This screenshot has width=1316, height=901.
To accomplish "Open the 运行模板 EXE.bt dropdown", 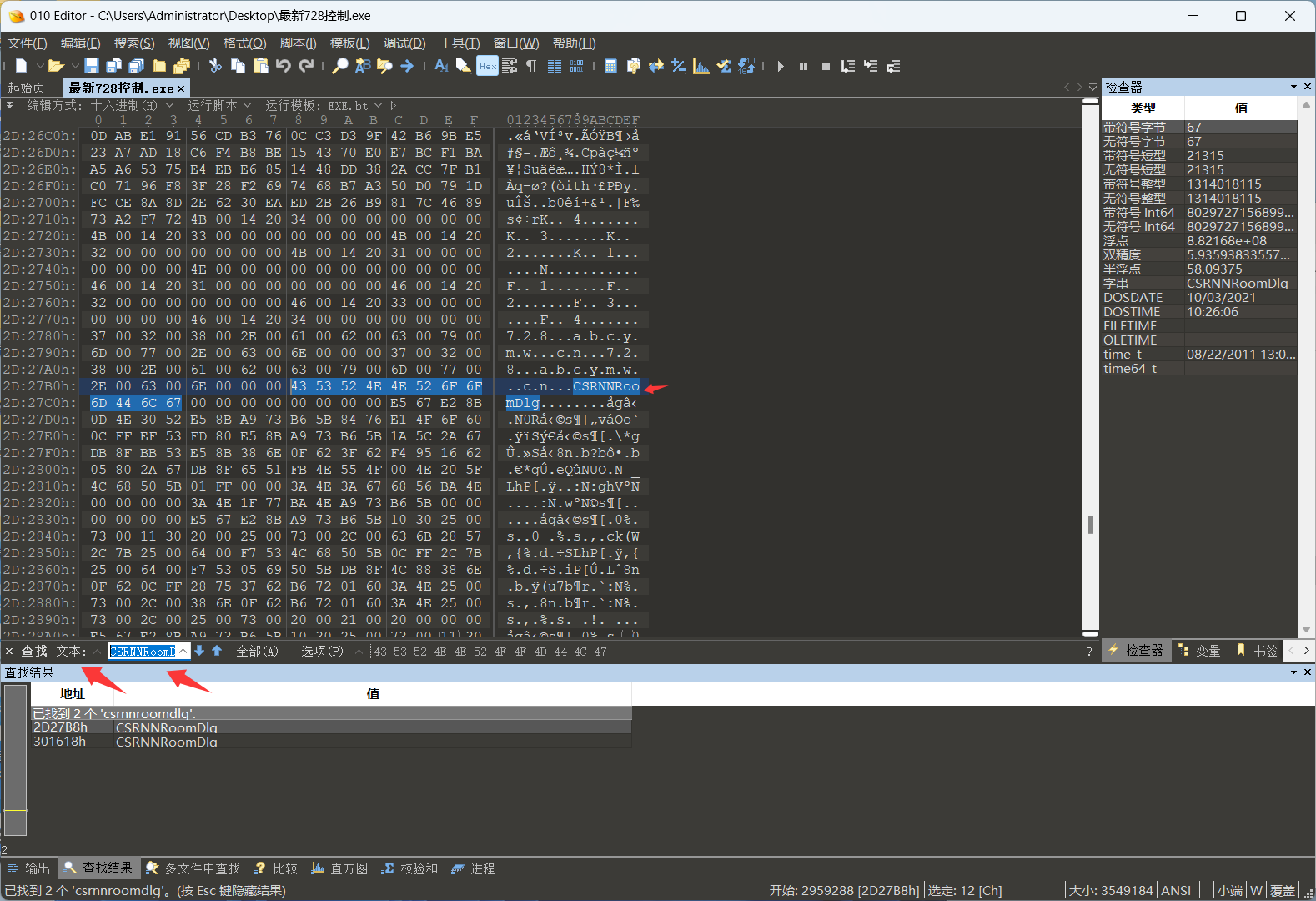I will coord(378,105).
